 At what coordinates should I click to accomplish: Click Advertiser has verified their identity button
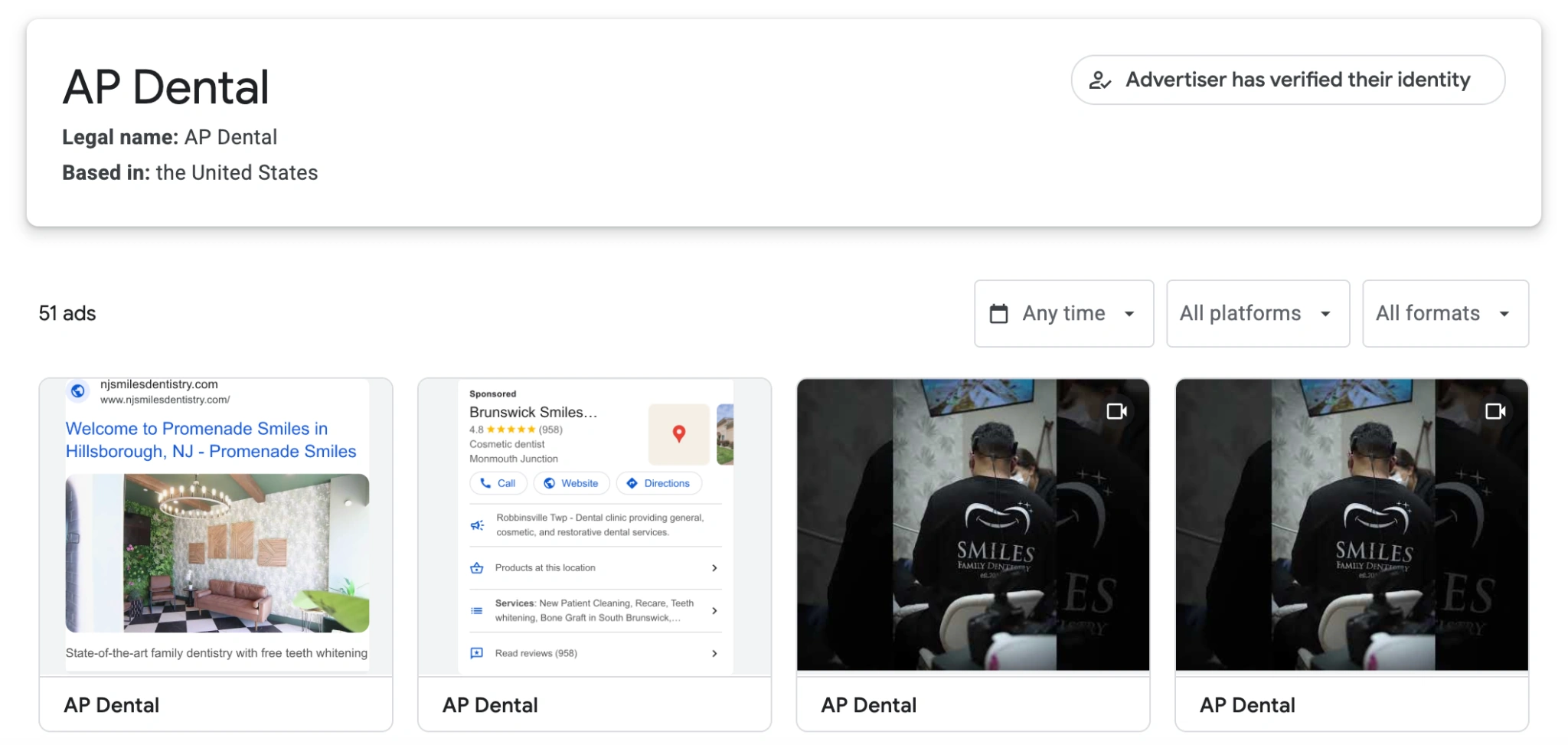point(1288,80)
